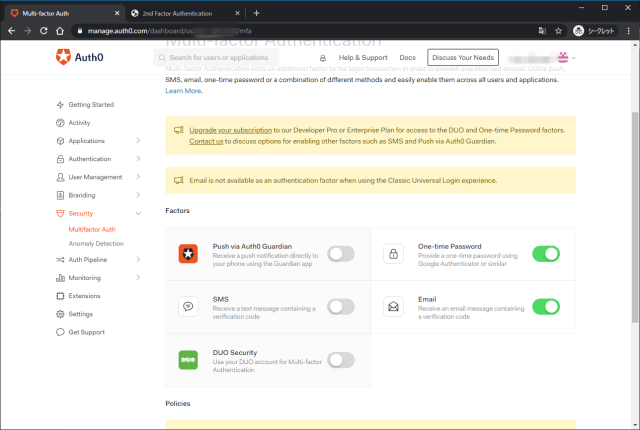The width and height of the screenshot is (640, 430).
Task: Click the Activity sidebar icon
Action: [x=60, y=123]
